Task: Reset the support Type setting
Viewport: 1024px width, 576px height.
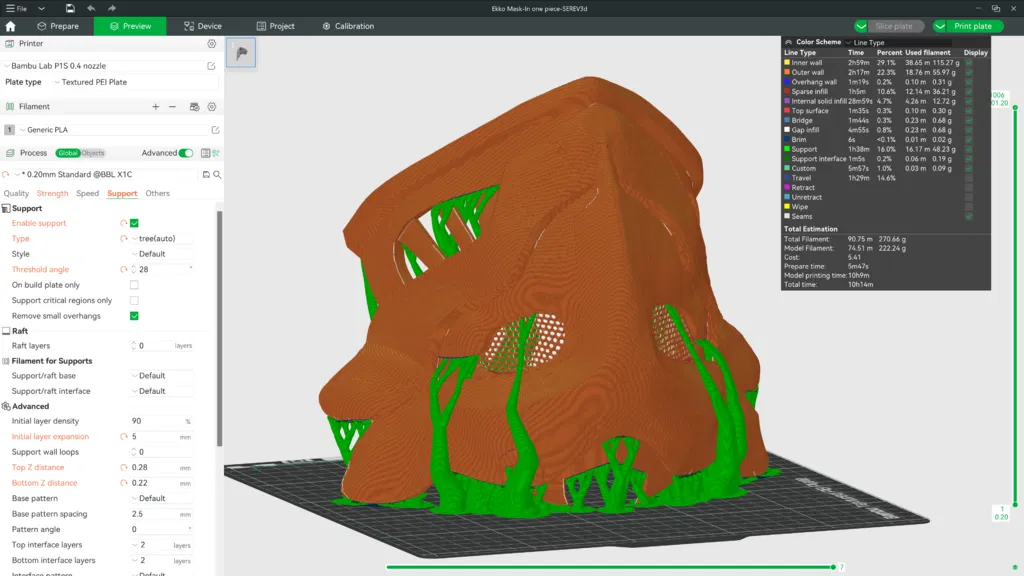Action: (123, 238)
